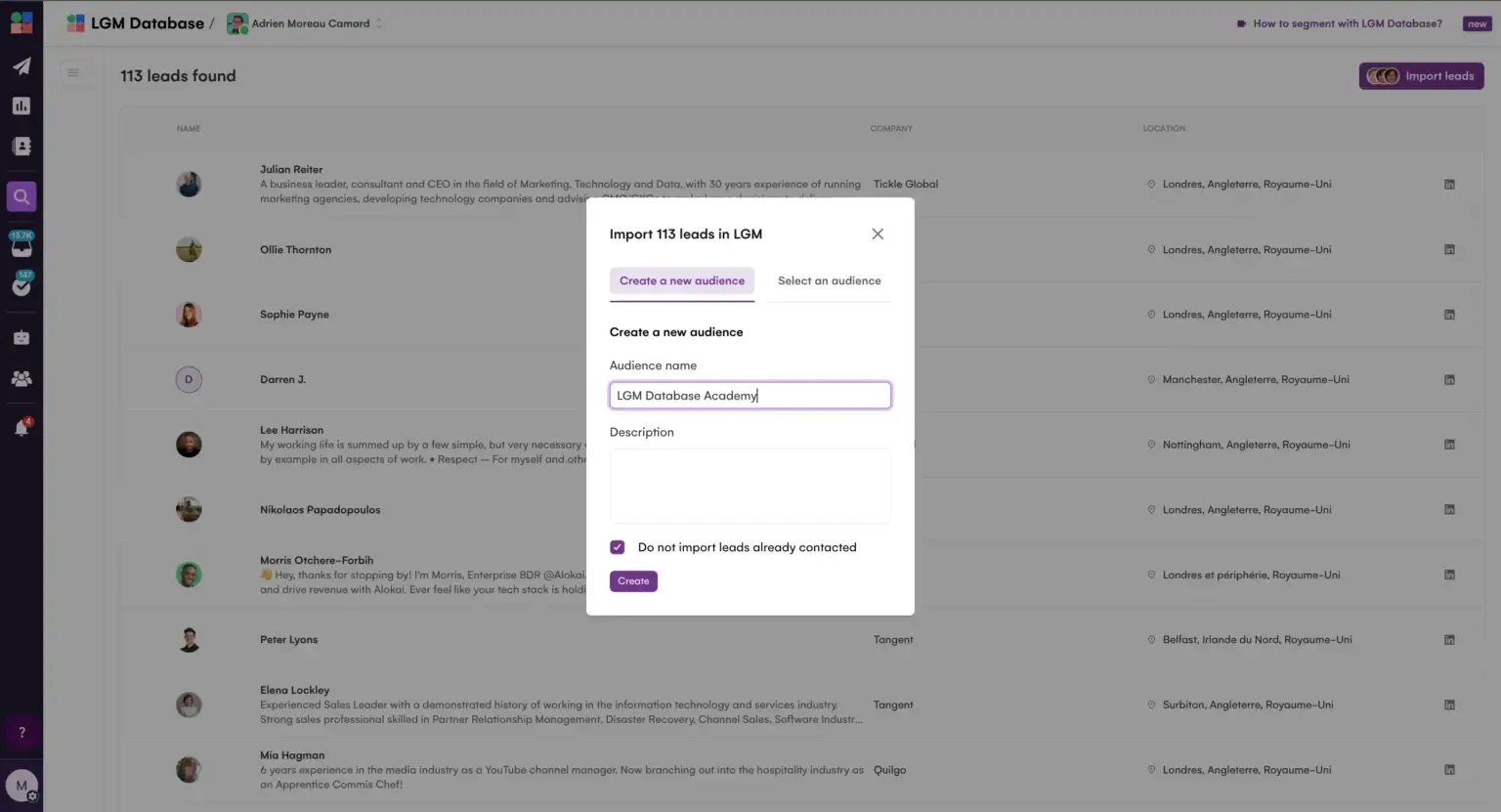The image size is (1501, 812).
Task: Click Sophie Payne's profile photo
Action: point(189,315)
